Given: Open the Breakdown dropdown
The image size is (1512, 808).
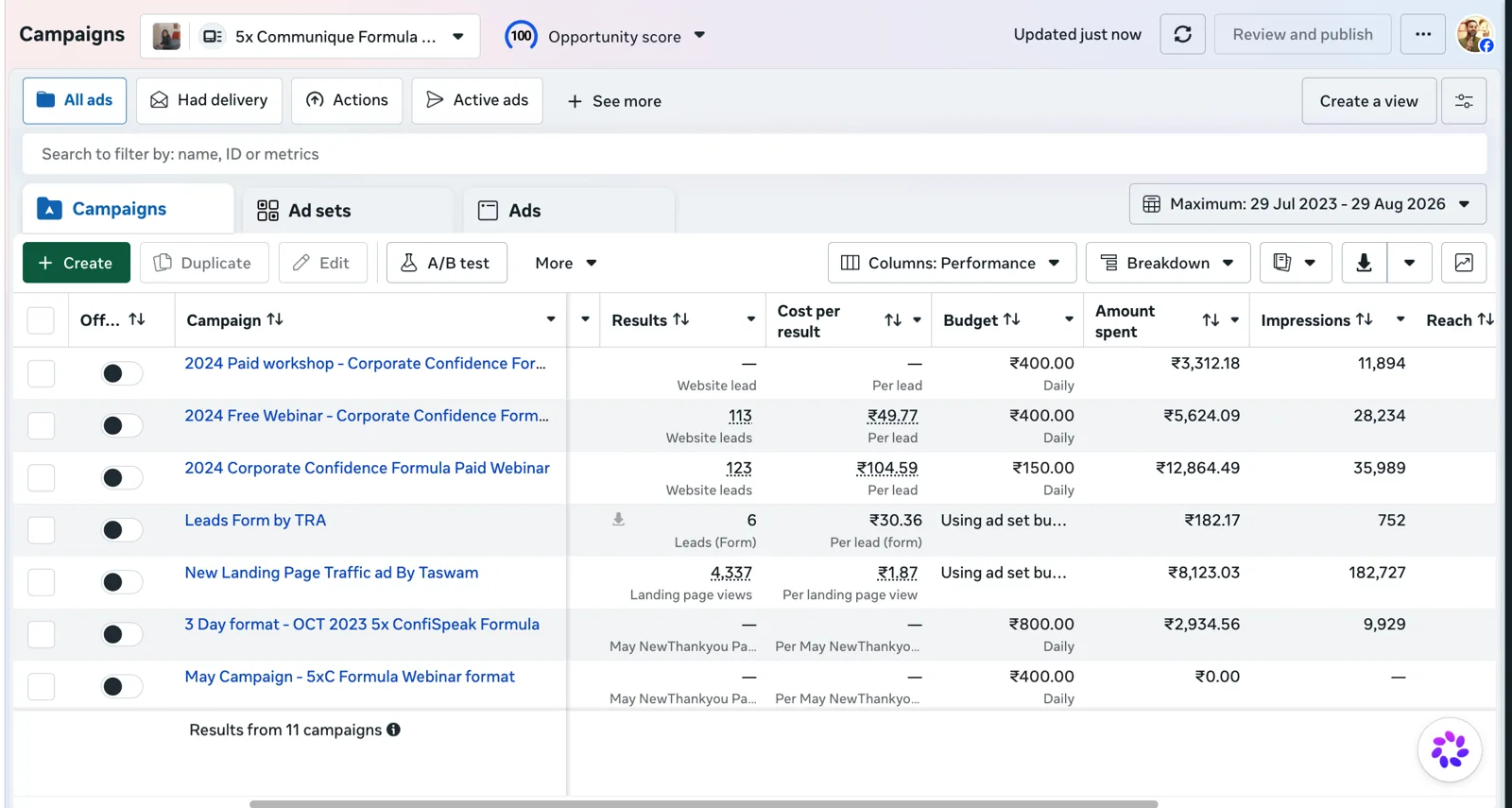Looking at the screenshot, I should [1168, 263].
